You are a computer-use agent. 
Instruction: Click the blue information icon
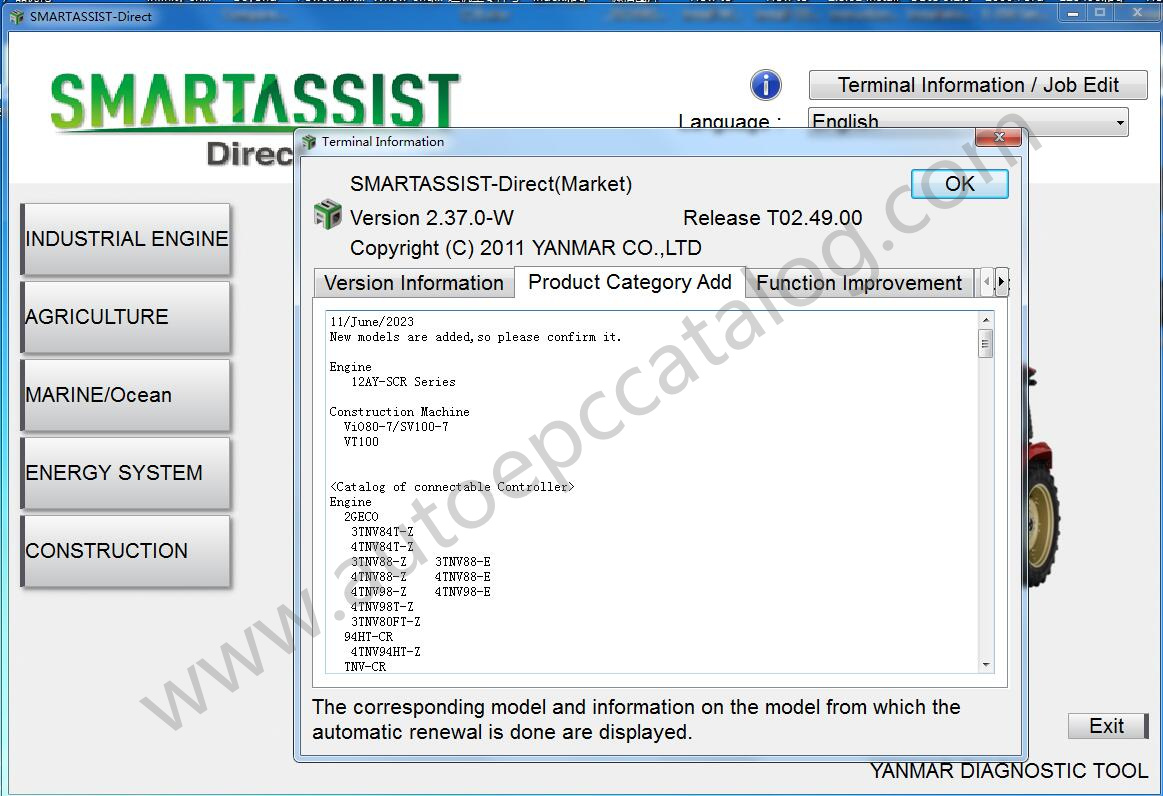(x=765, y=85)
